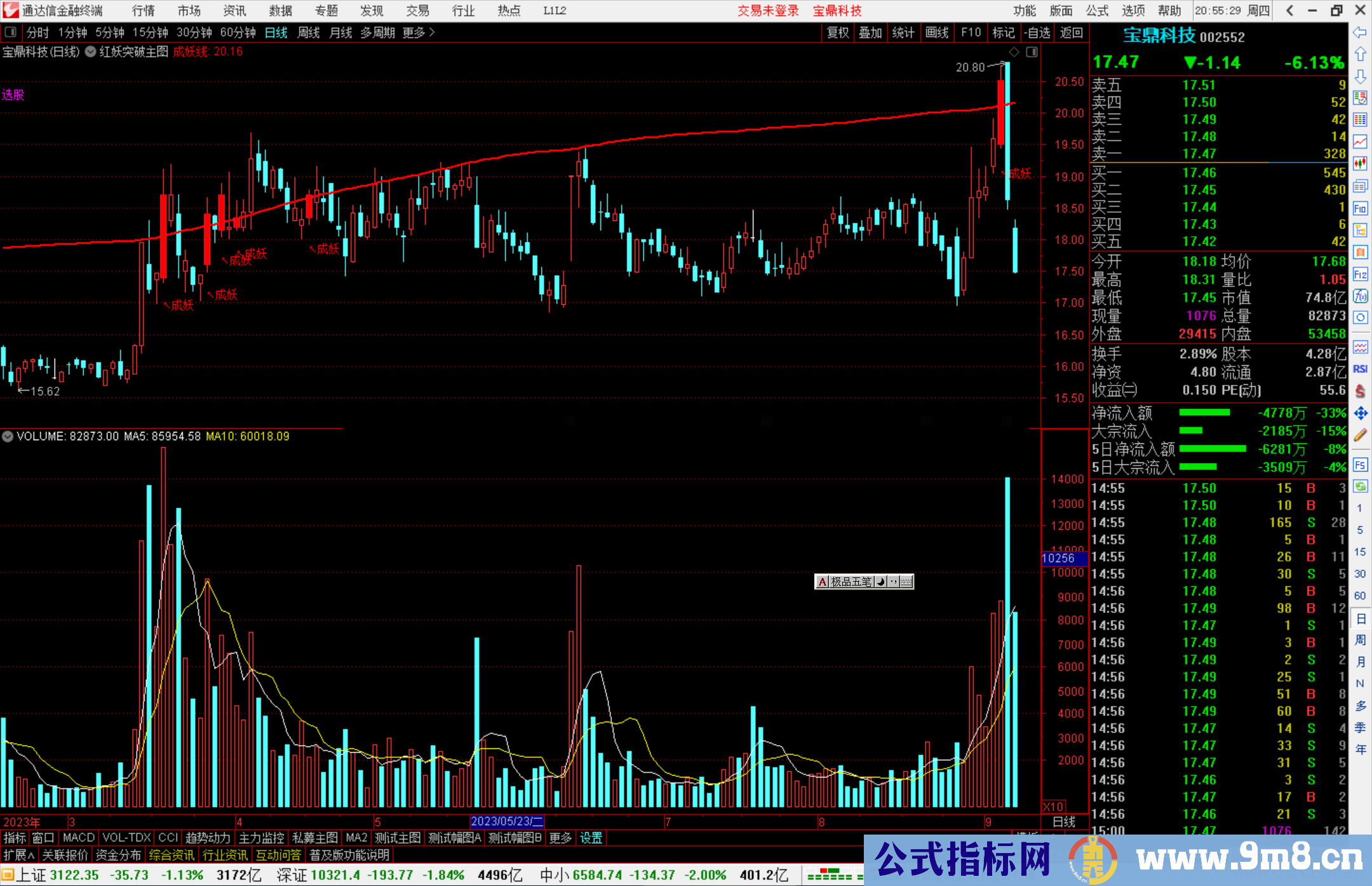
Task: Switch to the MACD indicator tab
Action: point(78,838)
